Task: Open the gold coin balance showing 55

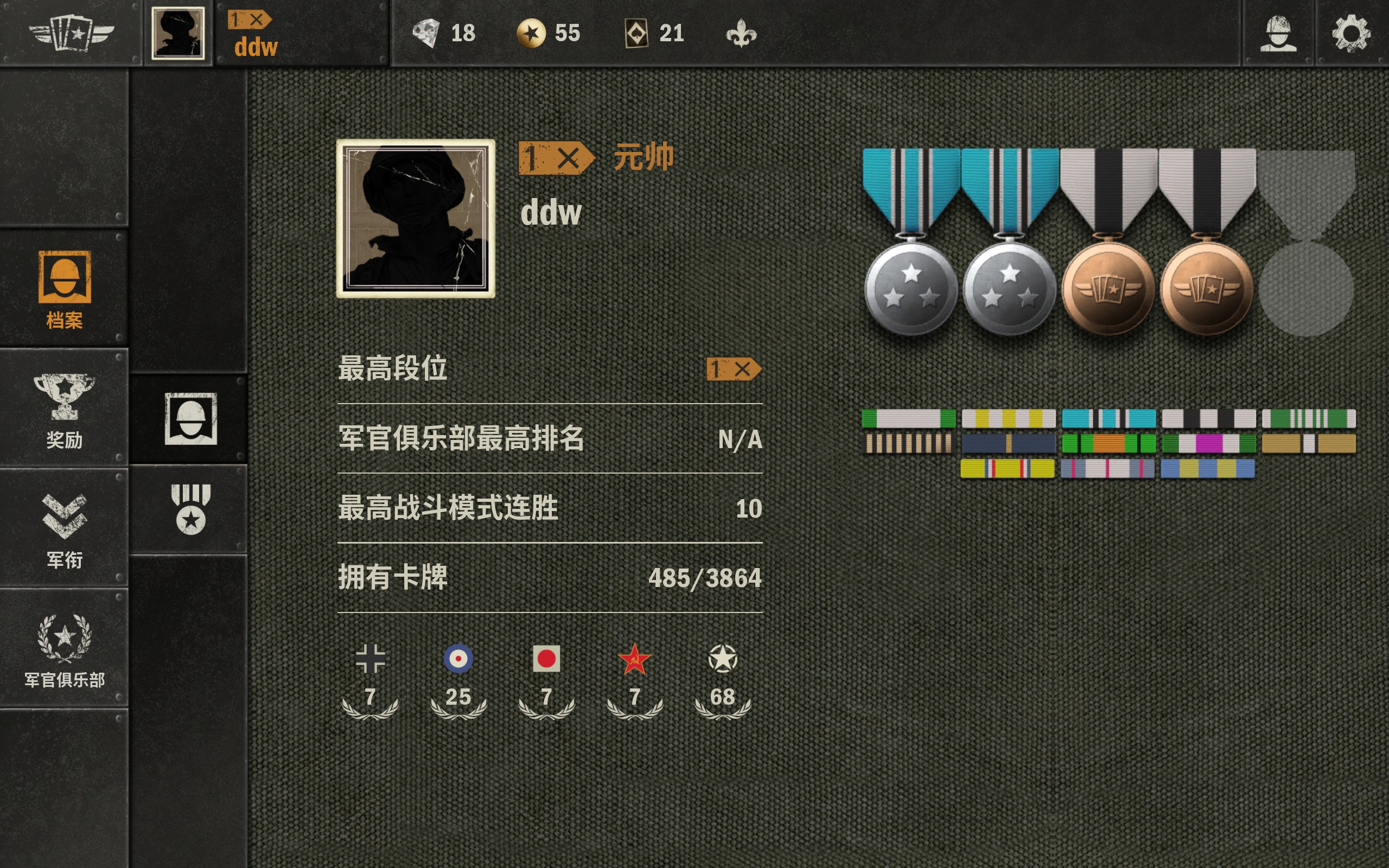Action: [x=548, y=33]
